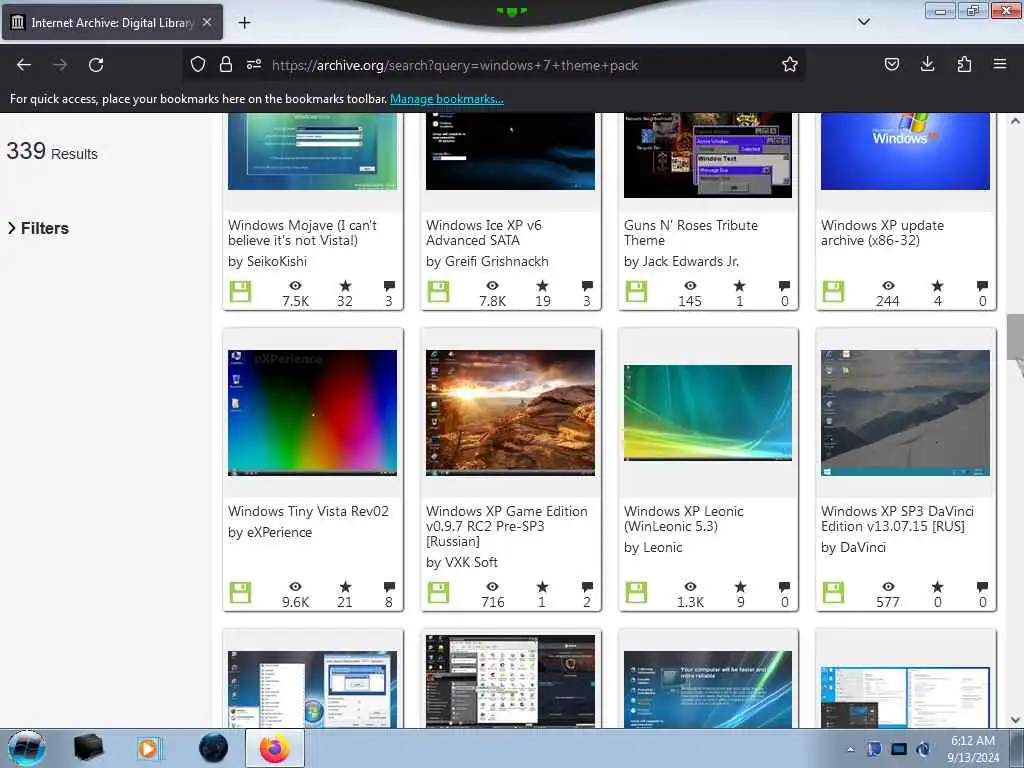Open Windows XP Game Edition title
Image resolution: width=1024 pixels, height=768 pixels.
tap(507, 526)
